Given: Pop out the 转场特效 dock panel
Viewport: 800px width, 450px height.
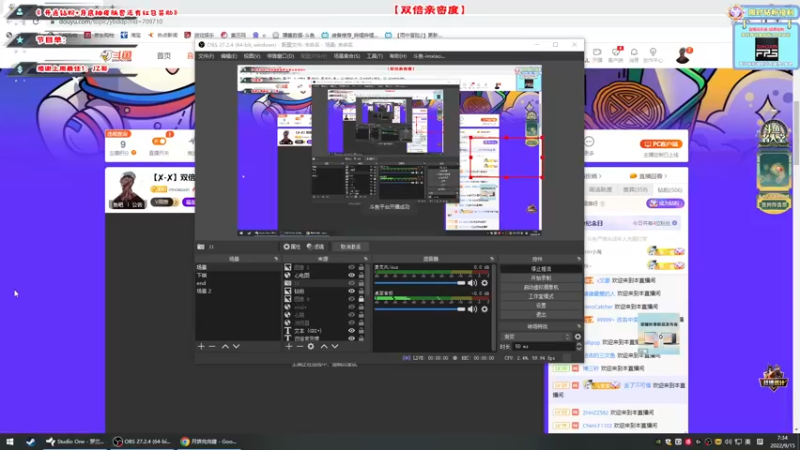Looking at the screenshot, I should (579, 327).
